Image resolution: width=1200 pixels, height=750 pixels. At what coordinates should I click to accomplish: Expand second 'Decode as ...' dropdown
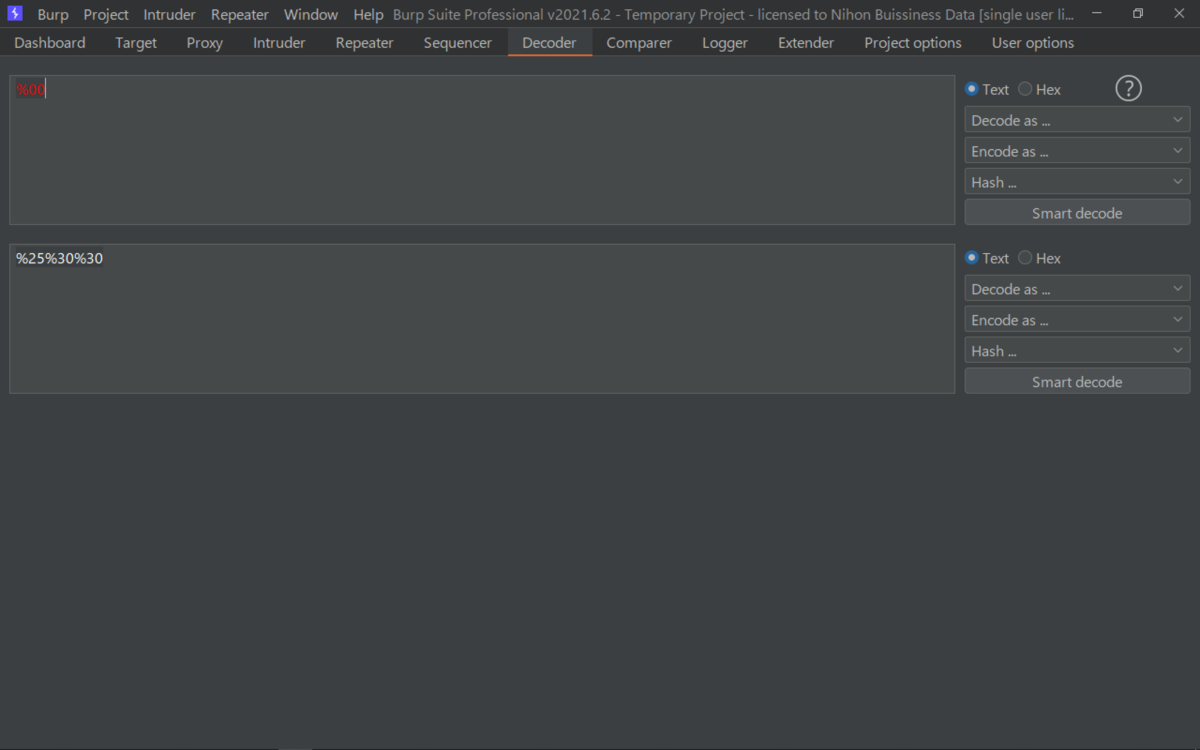(x=1077, y=289)
